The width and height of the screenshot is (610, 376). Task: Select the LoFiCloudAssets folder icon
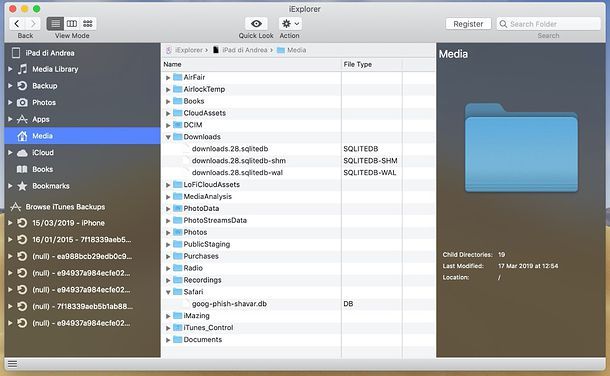tap(178, 185)
